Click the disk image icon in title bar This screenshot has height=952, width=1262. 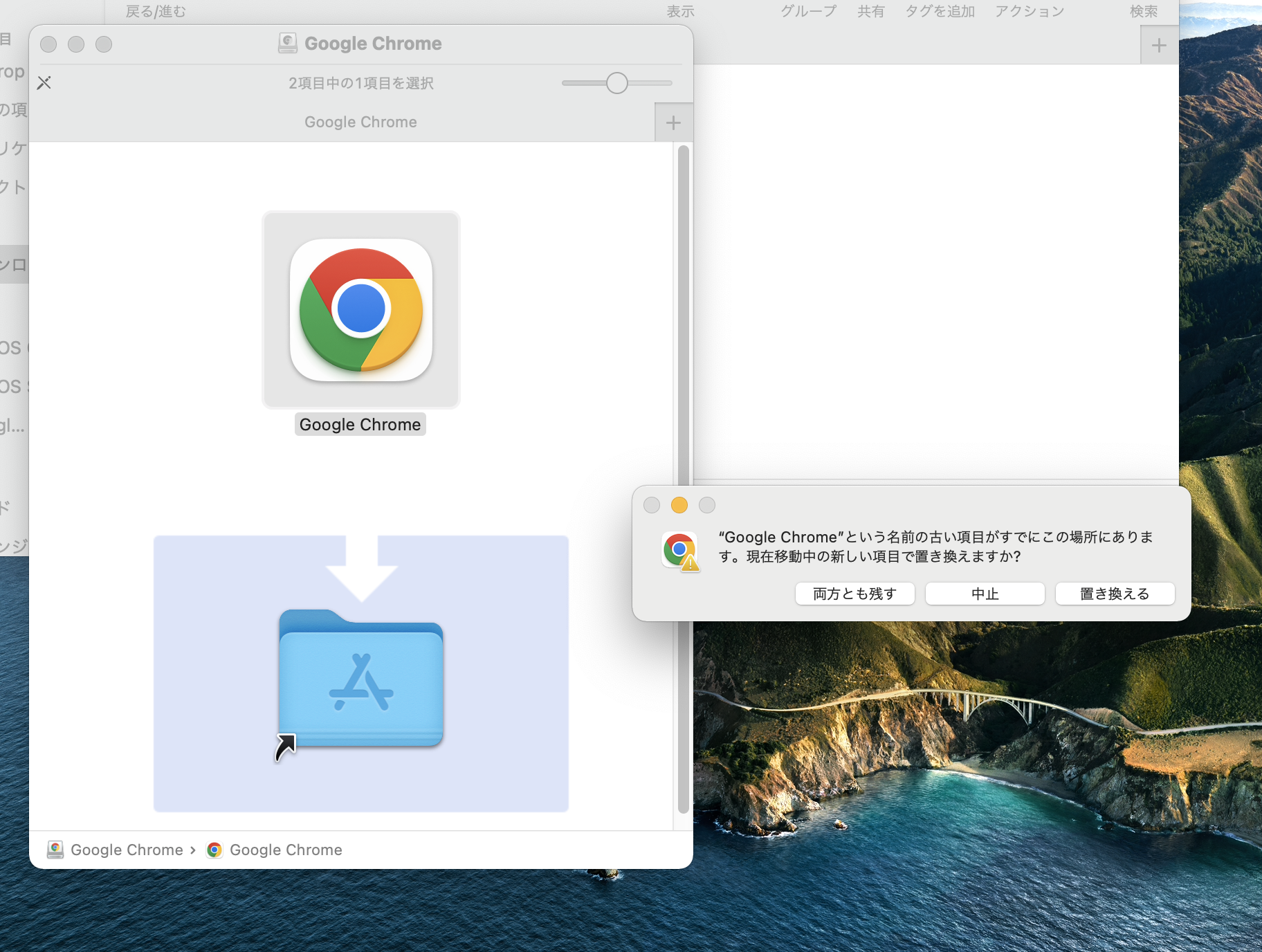[287, 44]
